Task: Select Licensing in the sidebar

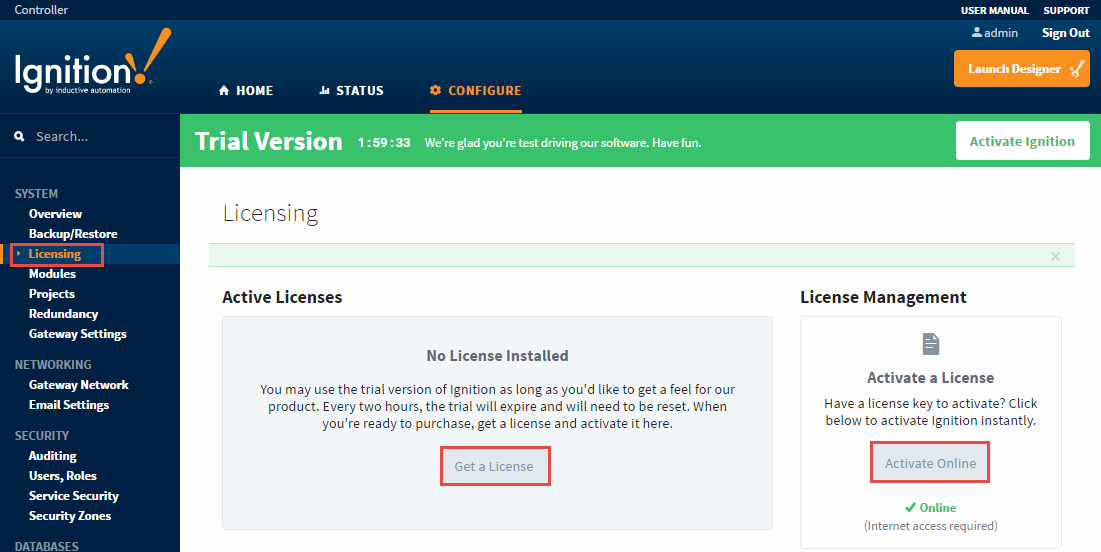Action: tap(54, 254)
